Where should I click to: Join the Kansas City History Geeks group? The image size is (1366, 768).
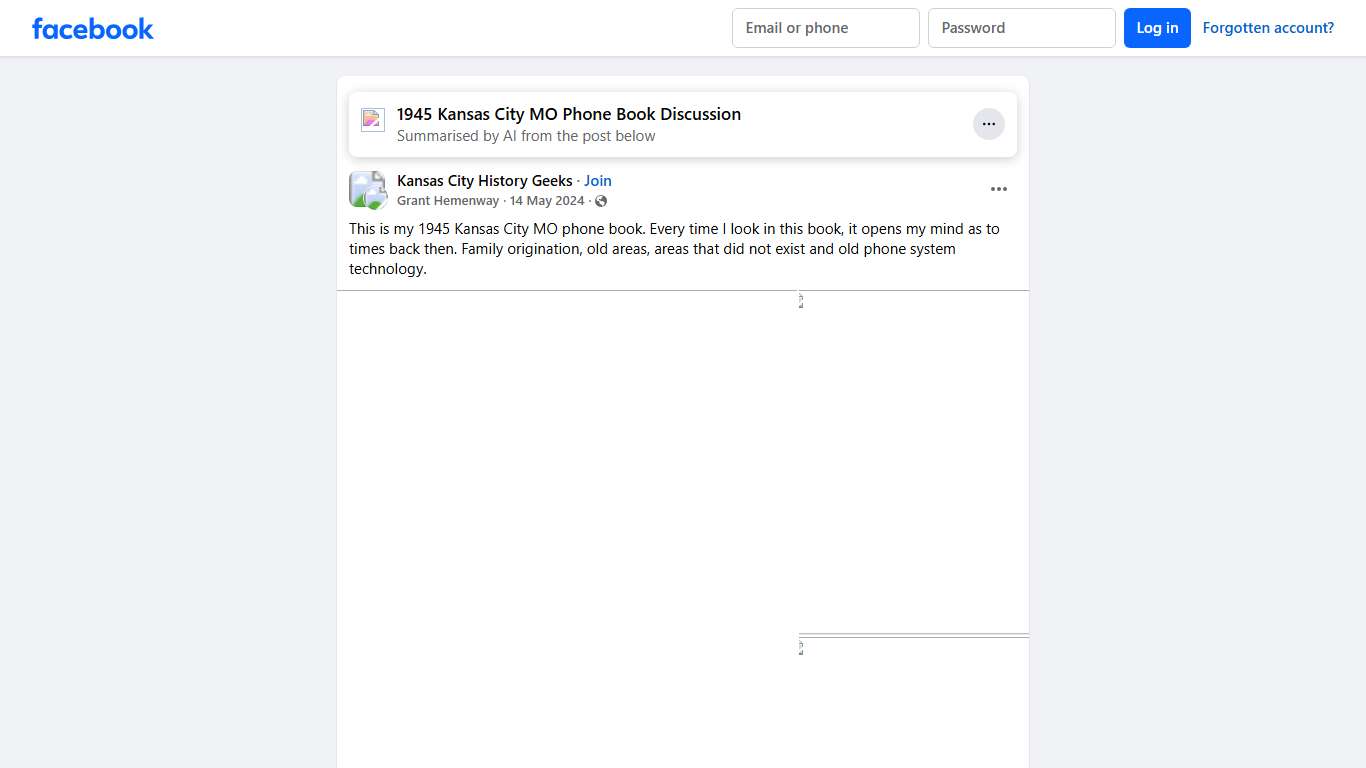(598, 181)
